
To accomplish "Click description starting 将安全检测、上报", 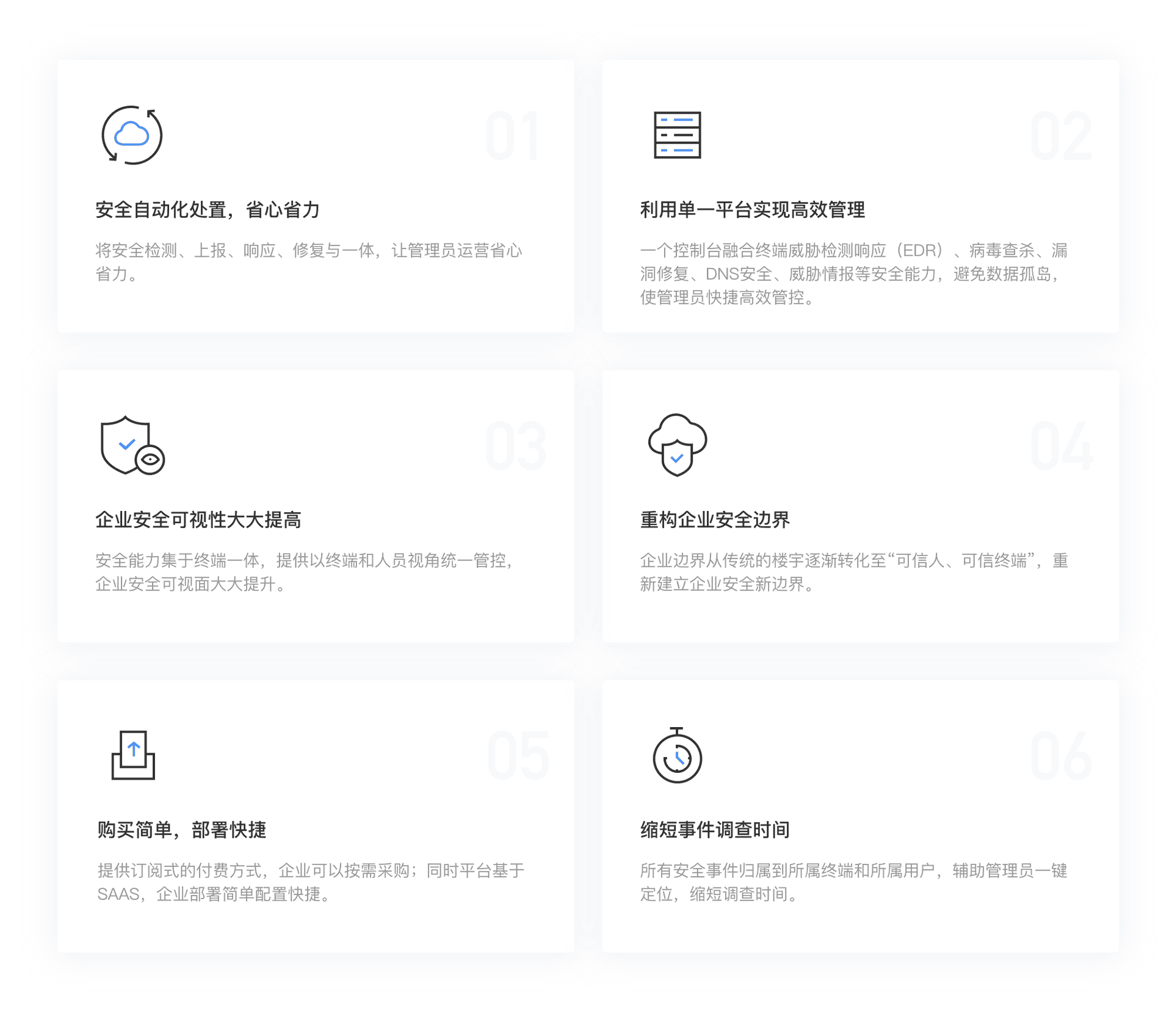I will 309,263.
